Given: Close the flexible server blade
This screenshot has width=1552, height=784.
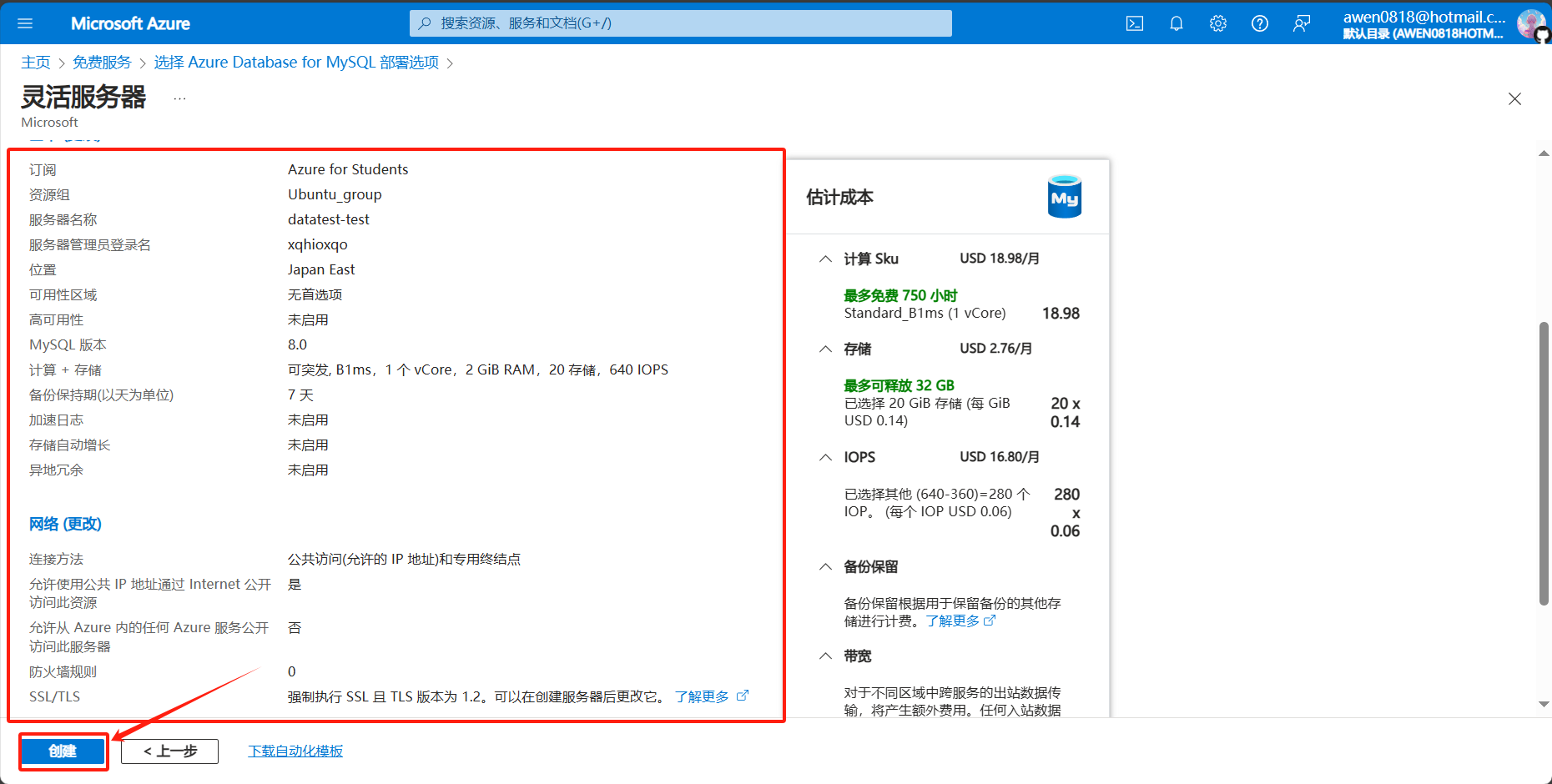Looking at the screenshot, I should click(x=1515, y=99).
